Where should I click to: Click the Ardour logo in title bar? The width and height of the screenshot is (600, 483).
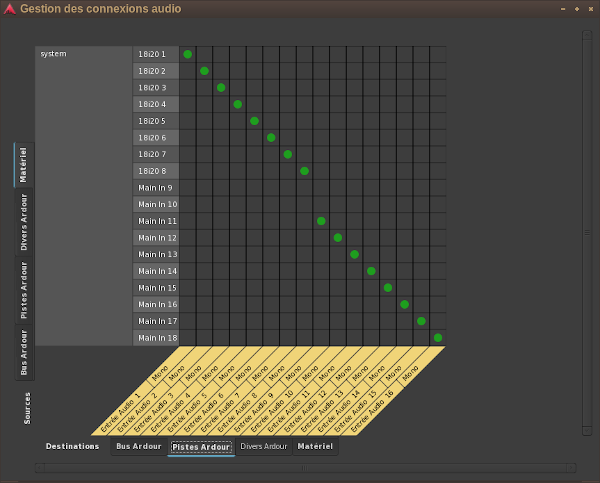coord(9,9)
